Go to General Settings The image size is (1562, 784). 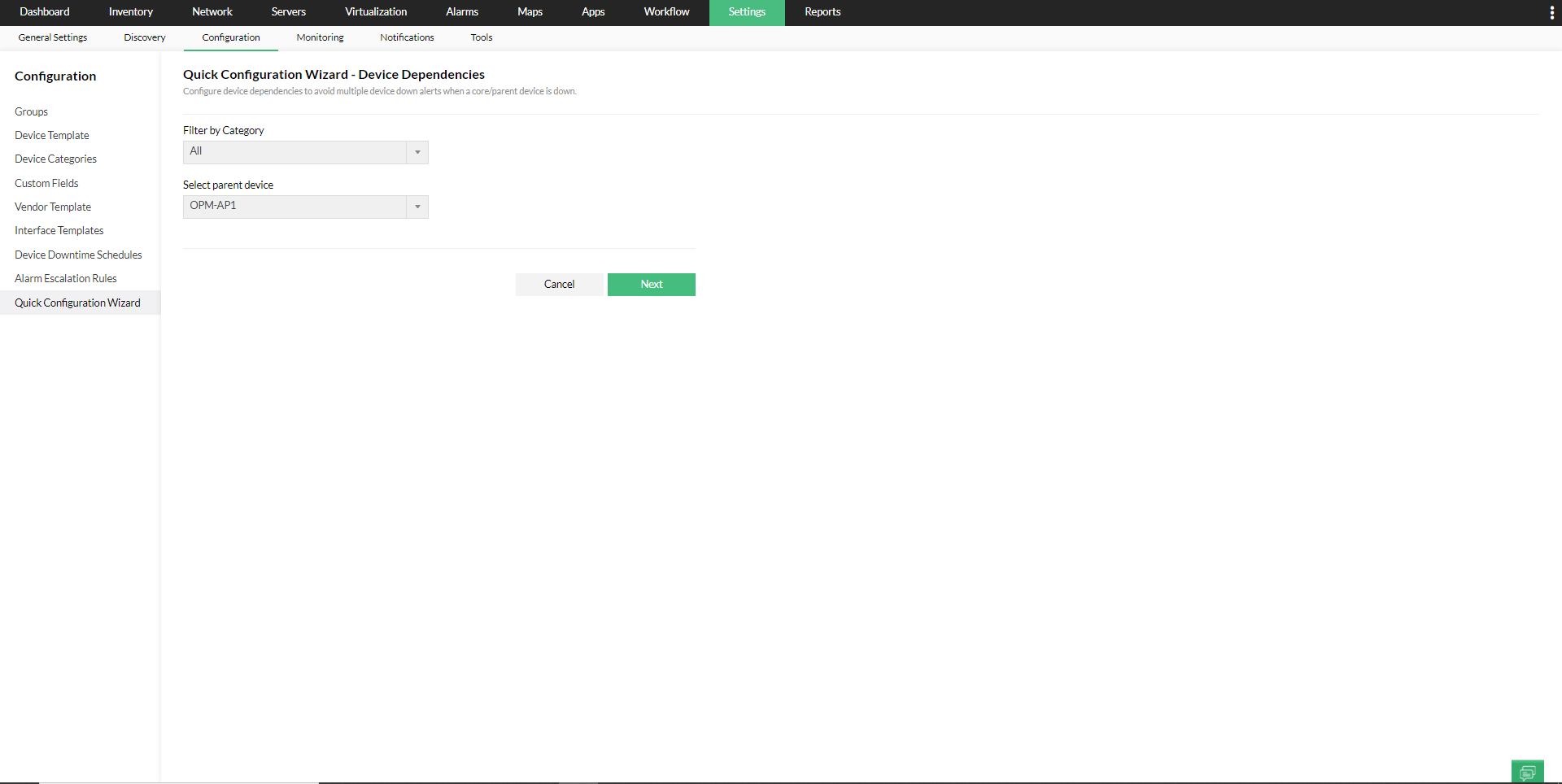click(x=52, y=37)
